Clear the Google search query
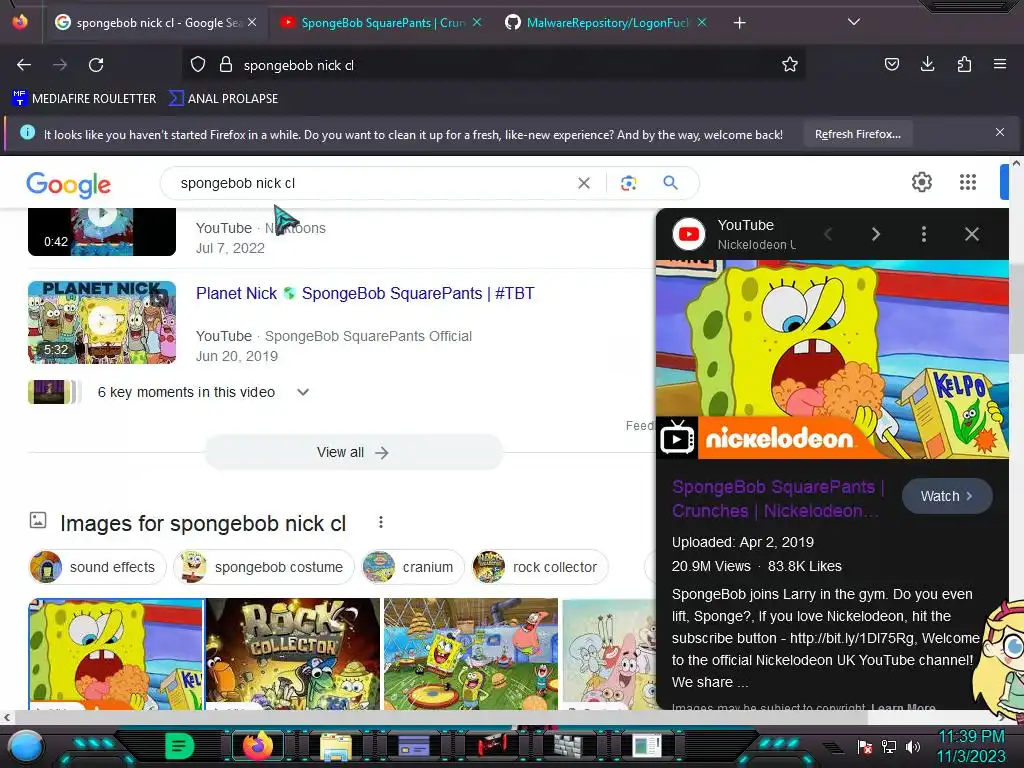Screen dimensions: 1024x768 pyautogui.click(x=584, y=184)
